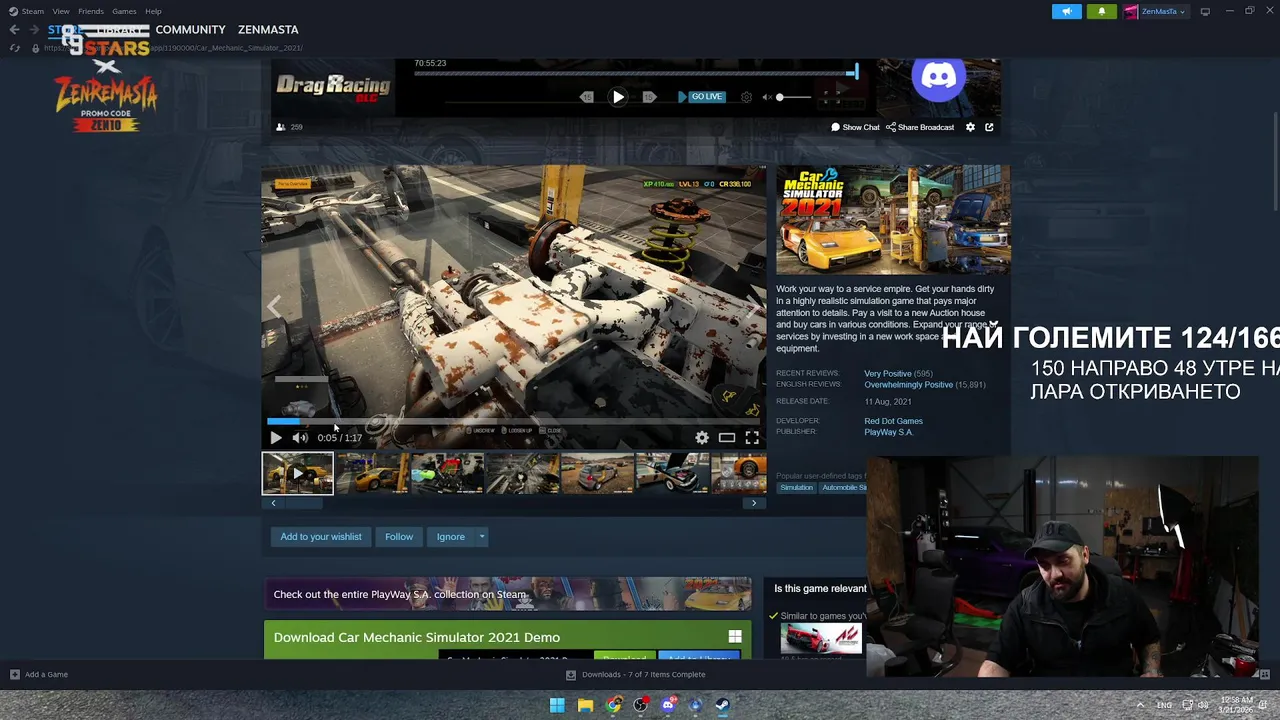Open publisher PlayWay S.A. page

pyautogui.click(x=888, y=432)
